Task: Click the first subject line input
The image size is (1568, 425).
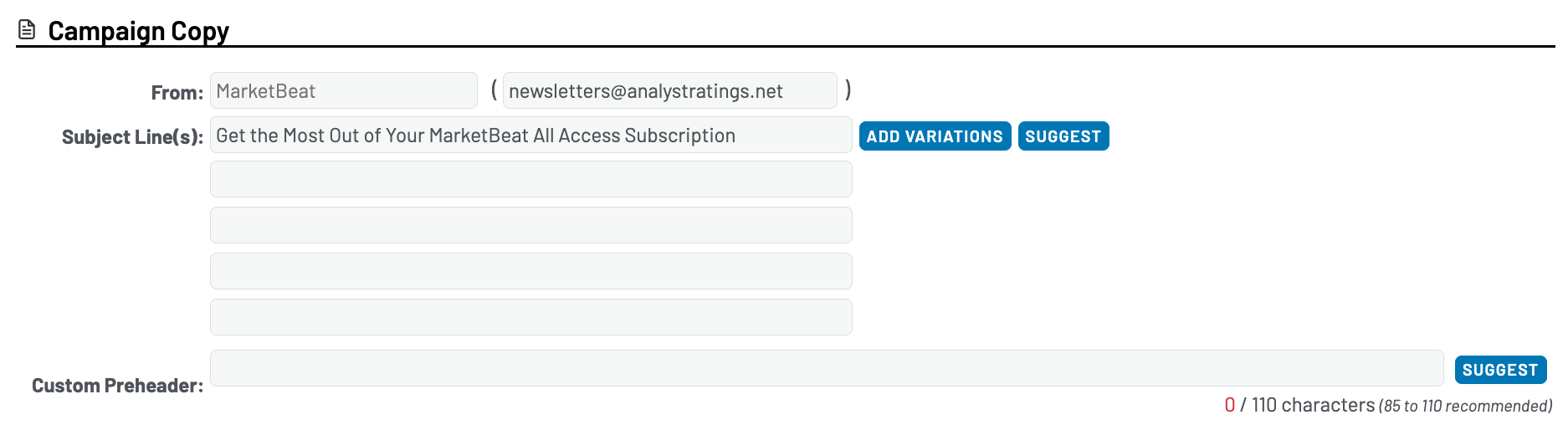Action: 530,136
